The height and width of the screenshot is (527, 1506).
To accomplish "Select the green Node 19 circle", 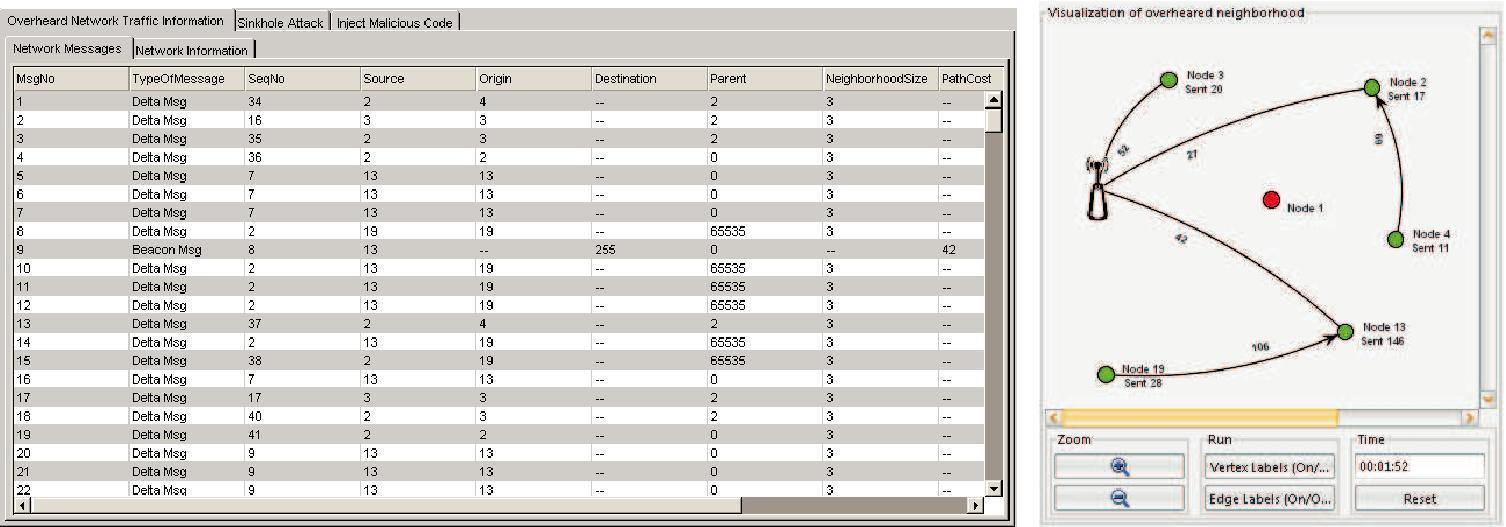I will coord(1106,374).
